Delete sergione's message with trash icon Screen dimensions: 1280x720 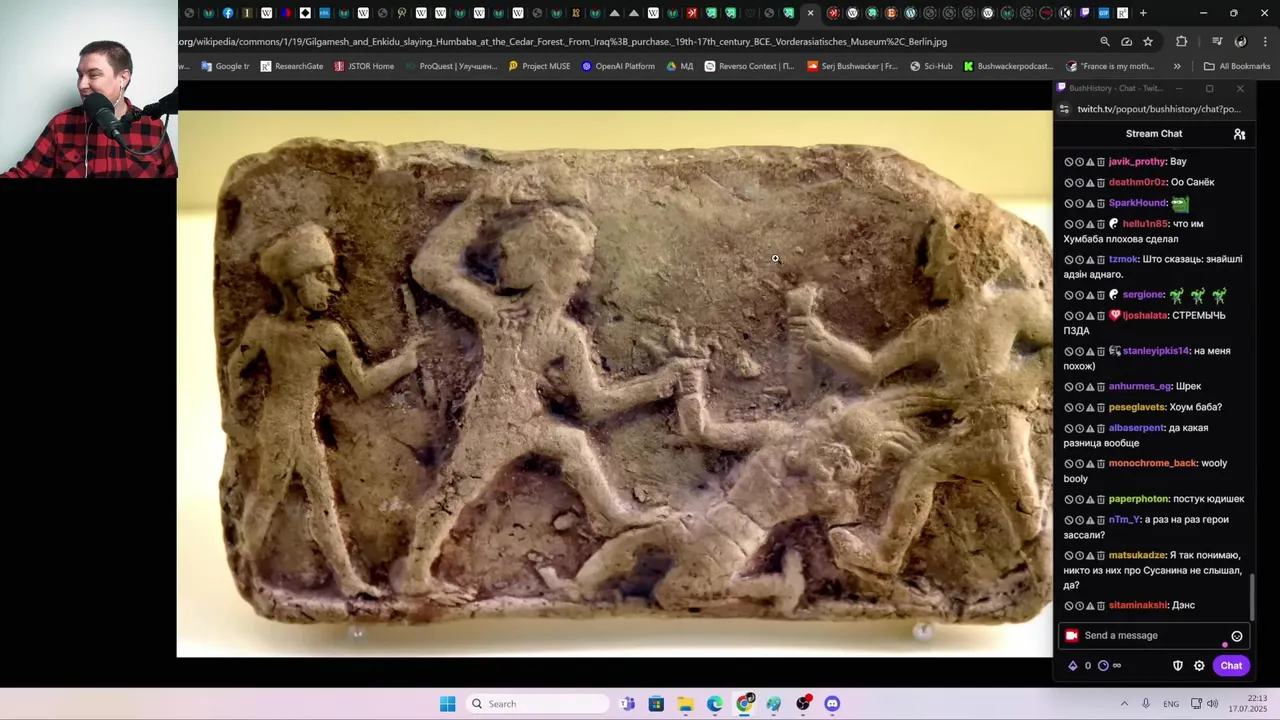1101,295
